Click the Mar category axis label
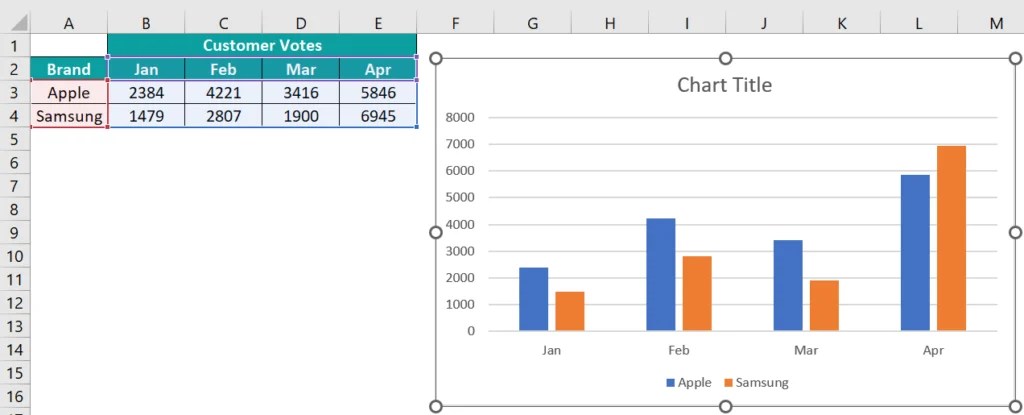1024x415 pixels. pyautogui.click(x=806, y=350)
